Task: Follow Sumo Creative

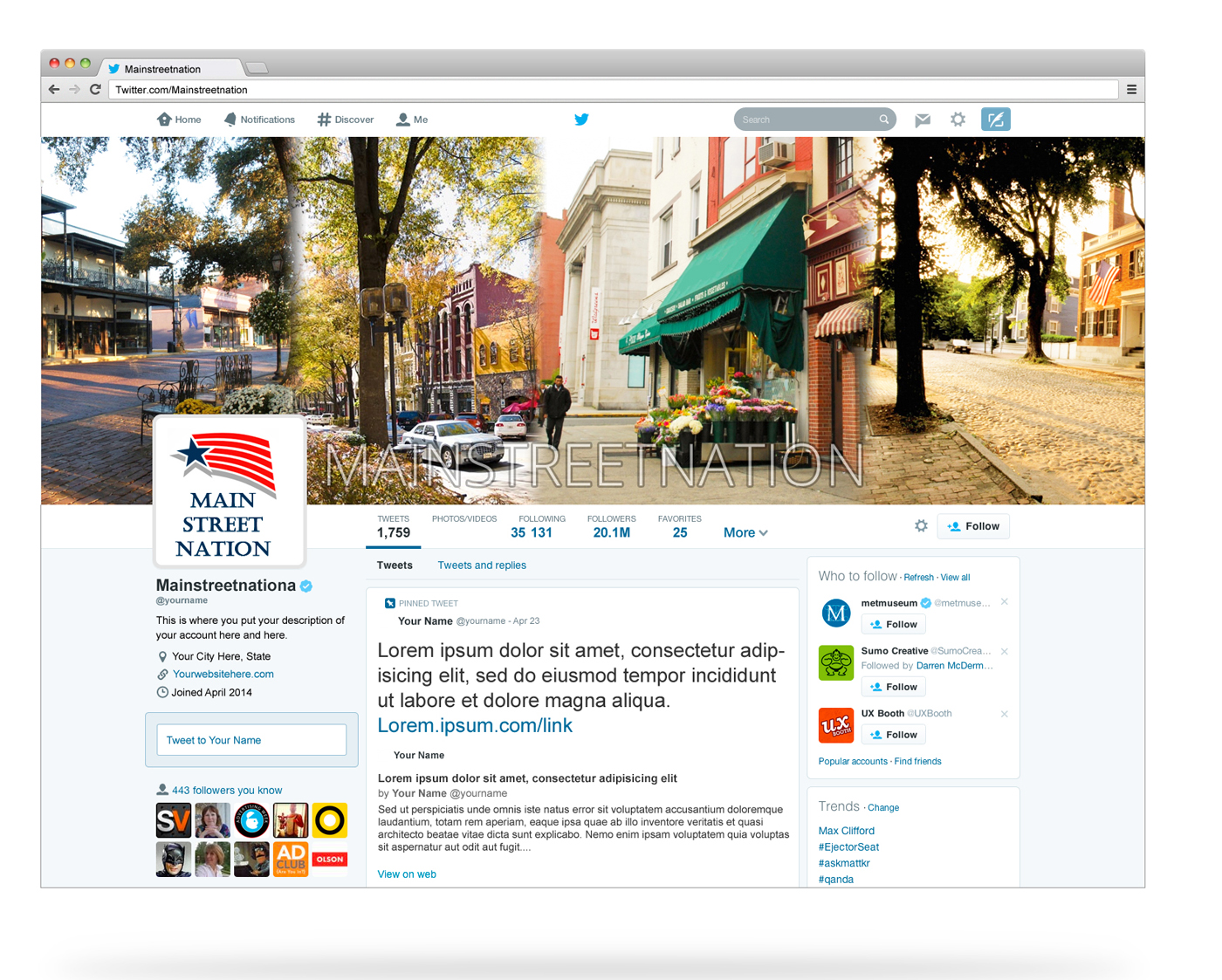Action: click(x=894, y=687)
